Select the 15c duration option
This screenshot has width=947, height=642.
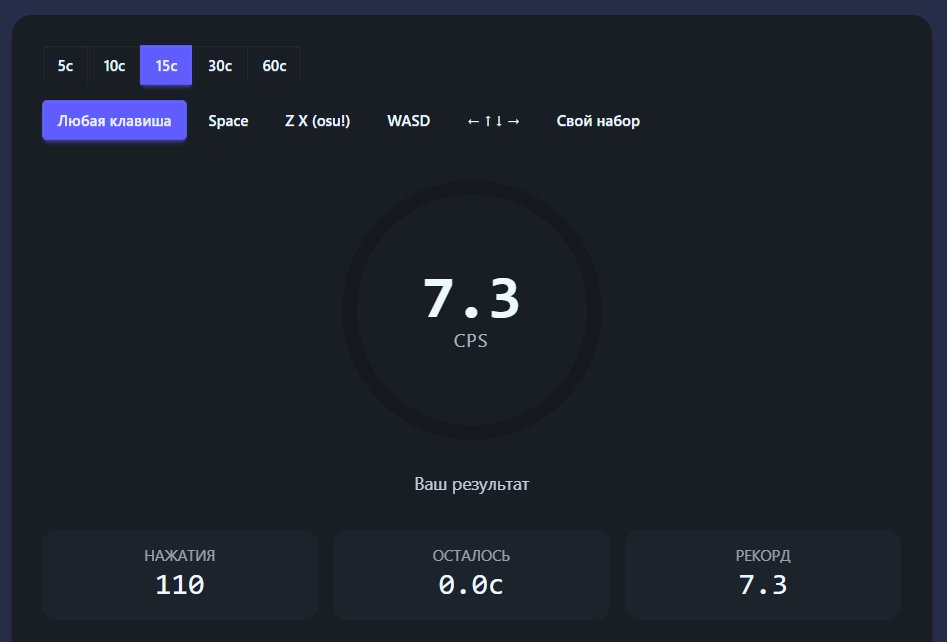coord(166,65)
